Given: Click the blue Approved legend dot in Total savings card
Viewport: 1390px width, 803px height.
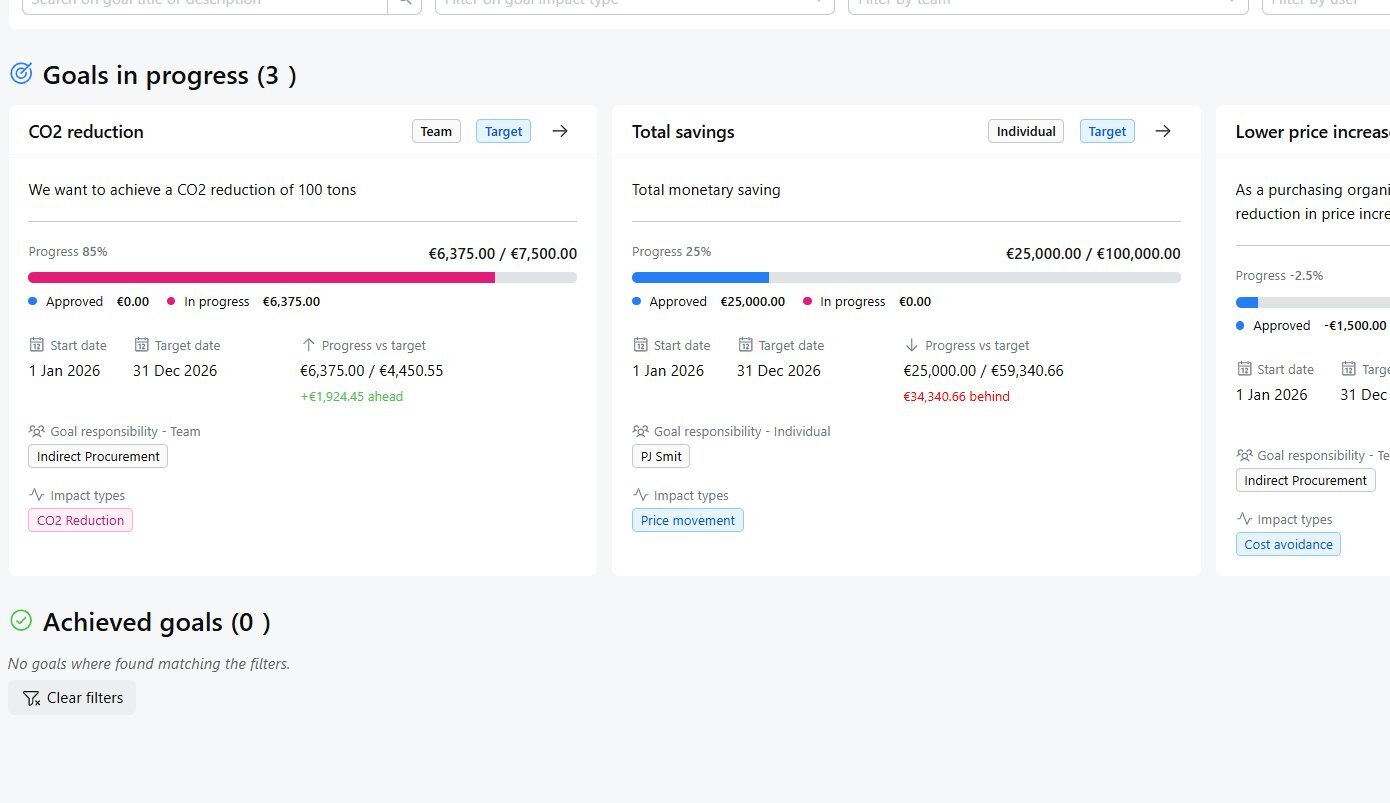Looking at the screenshot, I should (637, 301).
